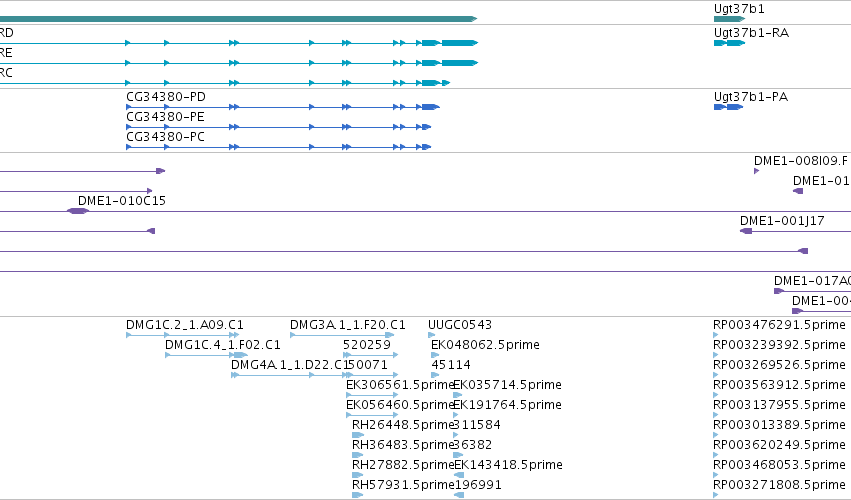Select the EK191764.5prime label
851x500 pixels.
(x=507, y=405)
